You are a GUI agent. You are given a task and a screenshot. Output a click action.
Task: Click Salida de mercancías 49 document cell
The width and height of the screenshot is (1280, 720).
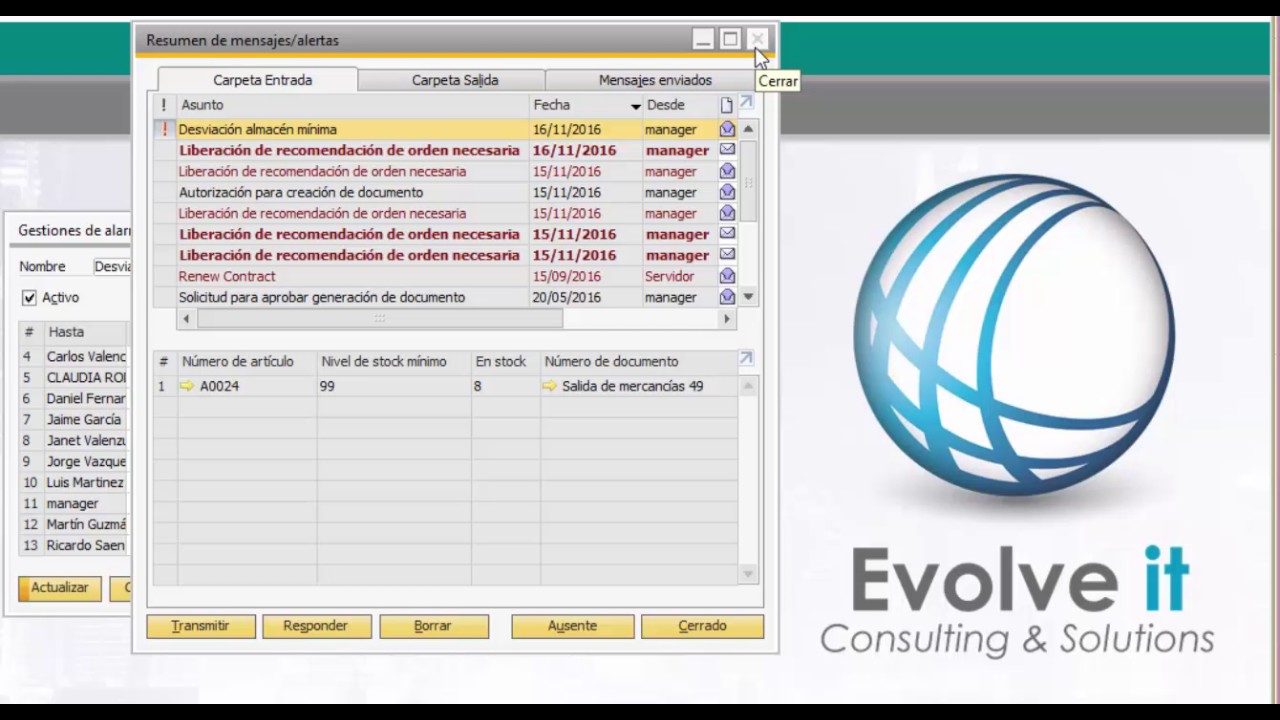[638, 386]
